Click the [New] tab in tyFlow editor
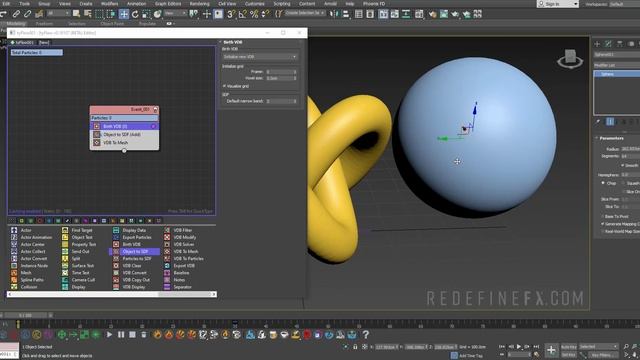Viewport: 640px width, 360px height. point(44,42)
